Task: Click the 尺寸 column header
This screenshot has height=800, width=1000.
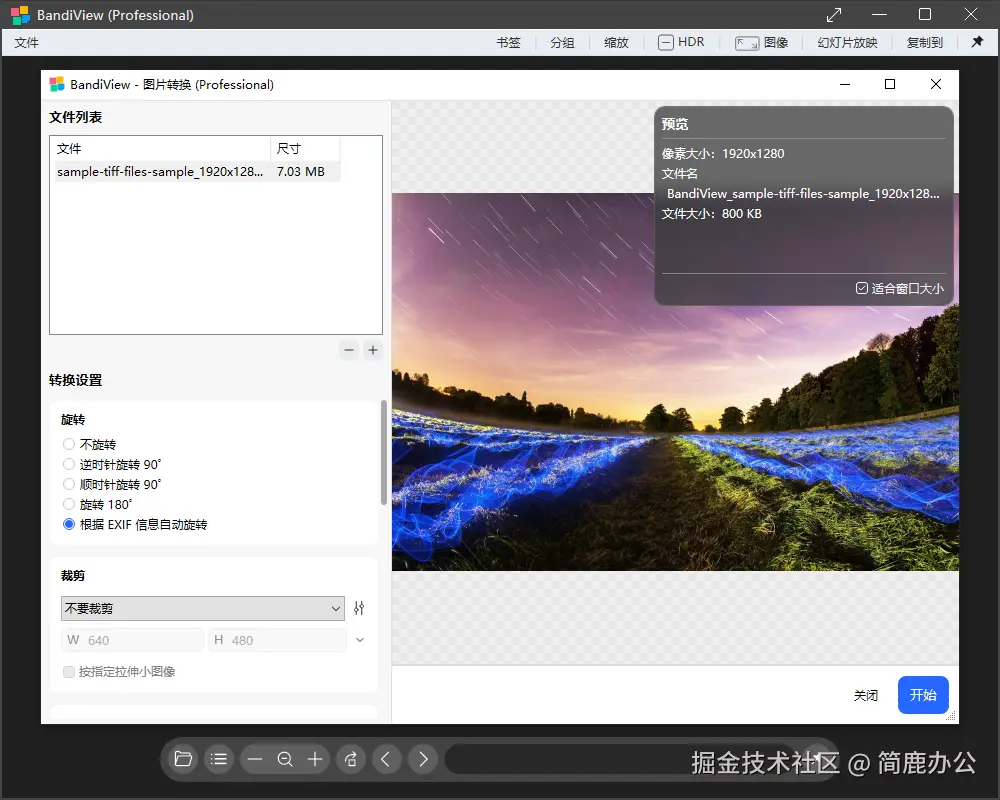Action: (x=305, y=149)
